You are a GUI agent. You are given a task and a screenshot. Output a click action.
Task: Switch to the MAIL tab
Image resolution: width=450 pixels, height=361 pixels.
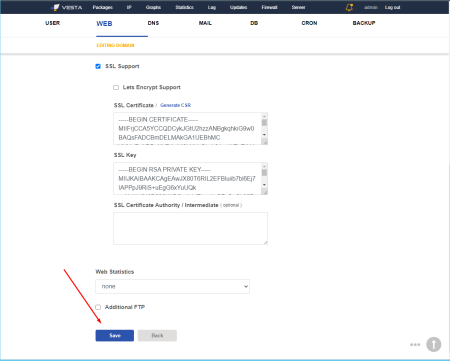(205, 23)
